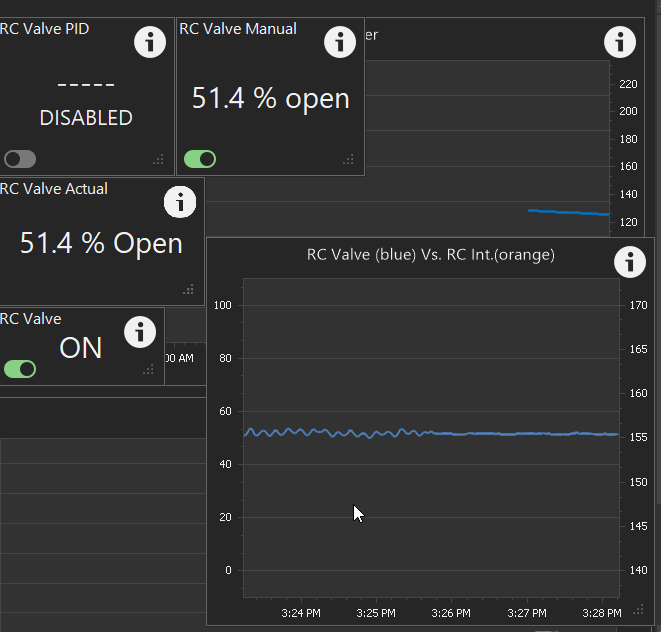The height and width of the screenshot is (632, 661).
Task: Grab resize handle of RC Valve ON widget
Action: pyautogui.click(x=149, y=370)
